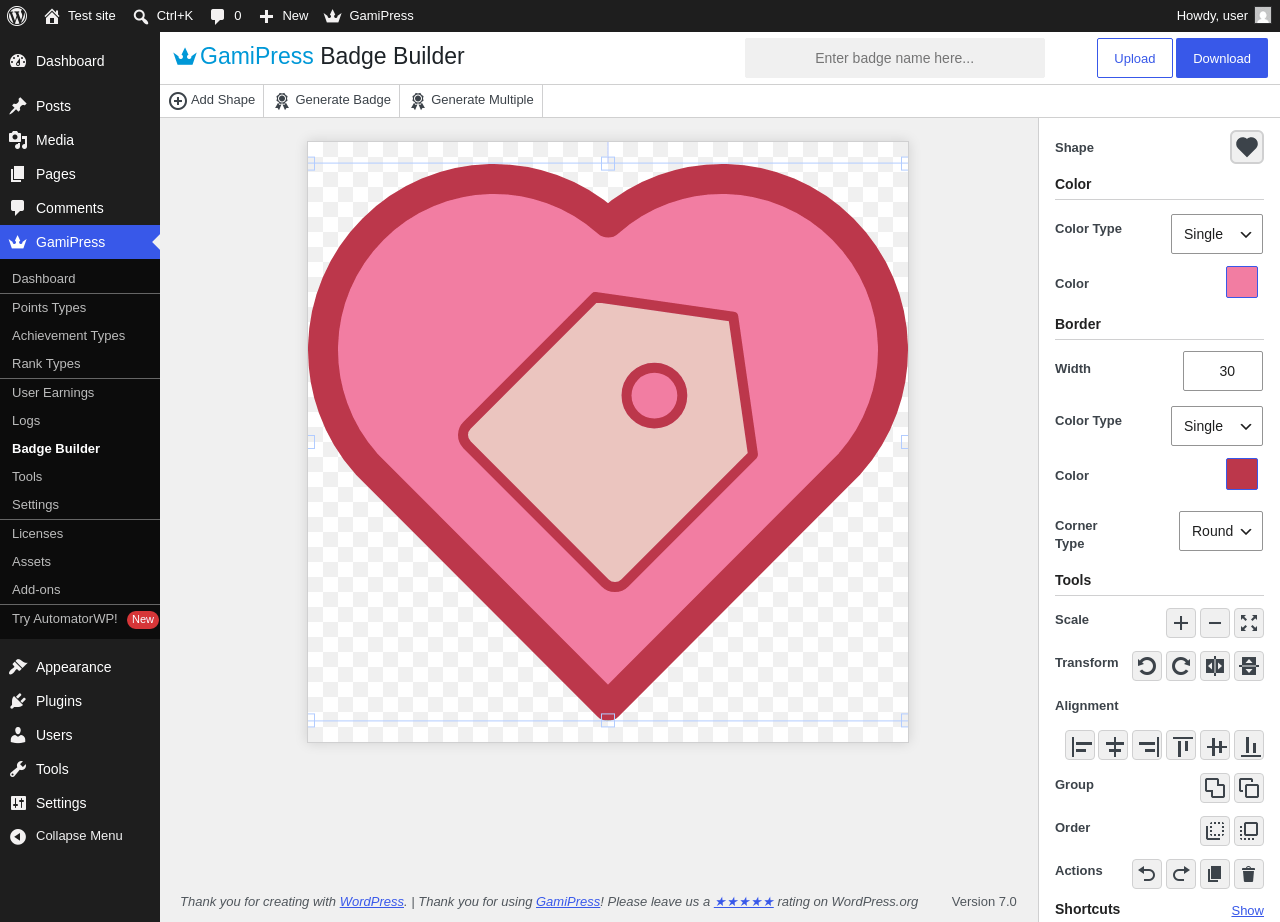Click Collapse Menu in sidebar
Screen dimensions: 1280x922
80,836
